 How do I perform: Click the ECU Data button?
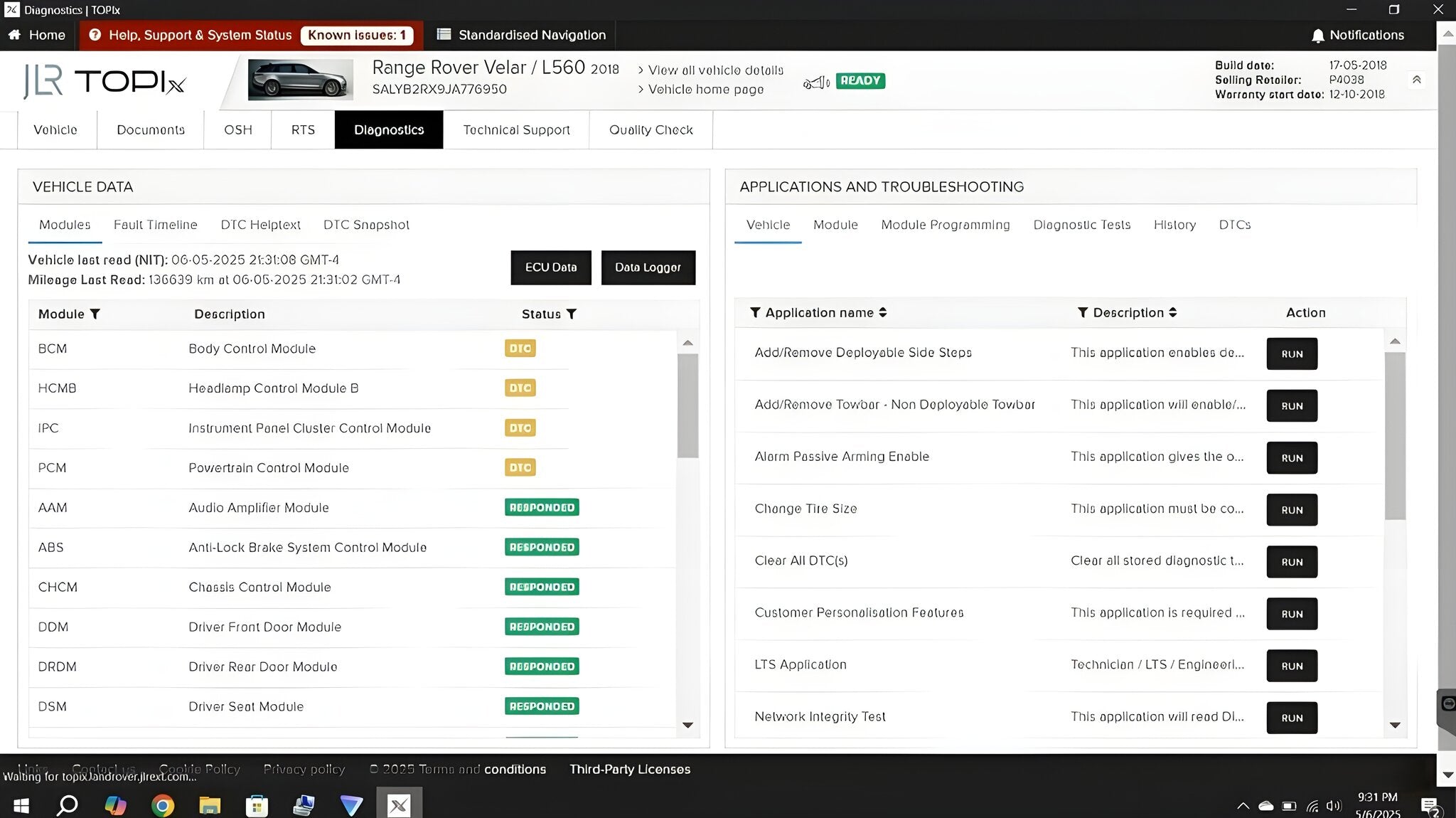[550, 267]
